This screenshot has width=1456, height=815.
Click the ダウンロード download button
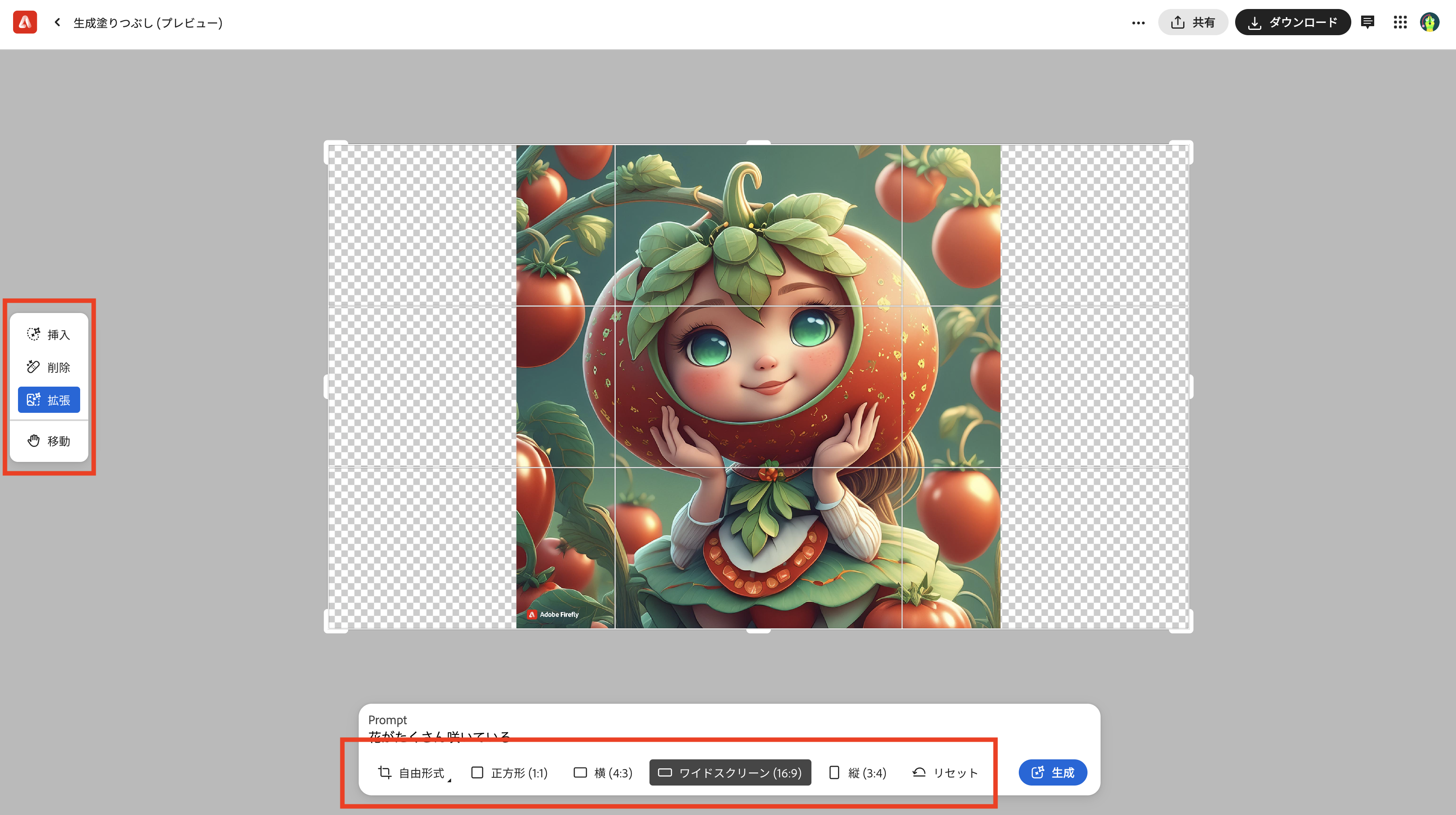1292,23
